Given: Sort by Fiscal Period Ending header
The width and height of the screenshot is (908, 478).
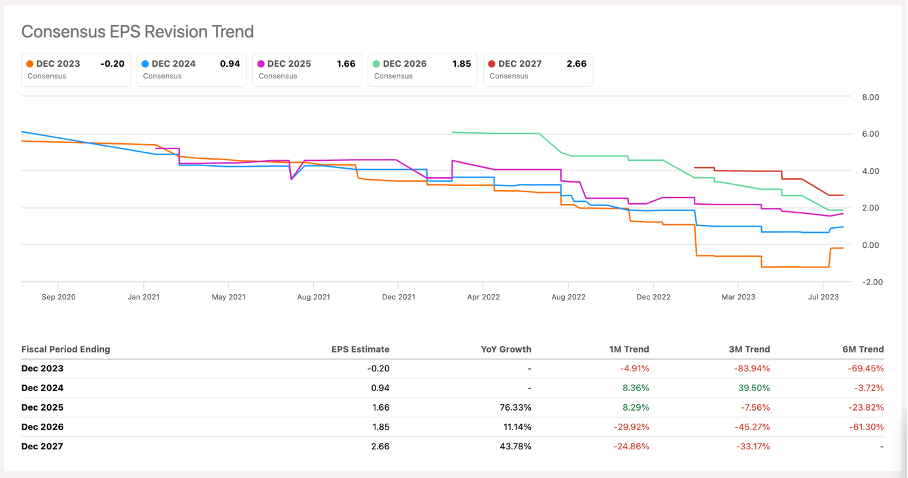Looking at the screenshot, I should (x=65, y=349).
